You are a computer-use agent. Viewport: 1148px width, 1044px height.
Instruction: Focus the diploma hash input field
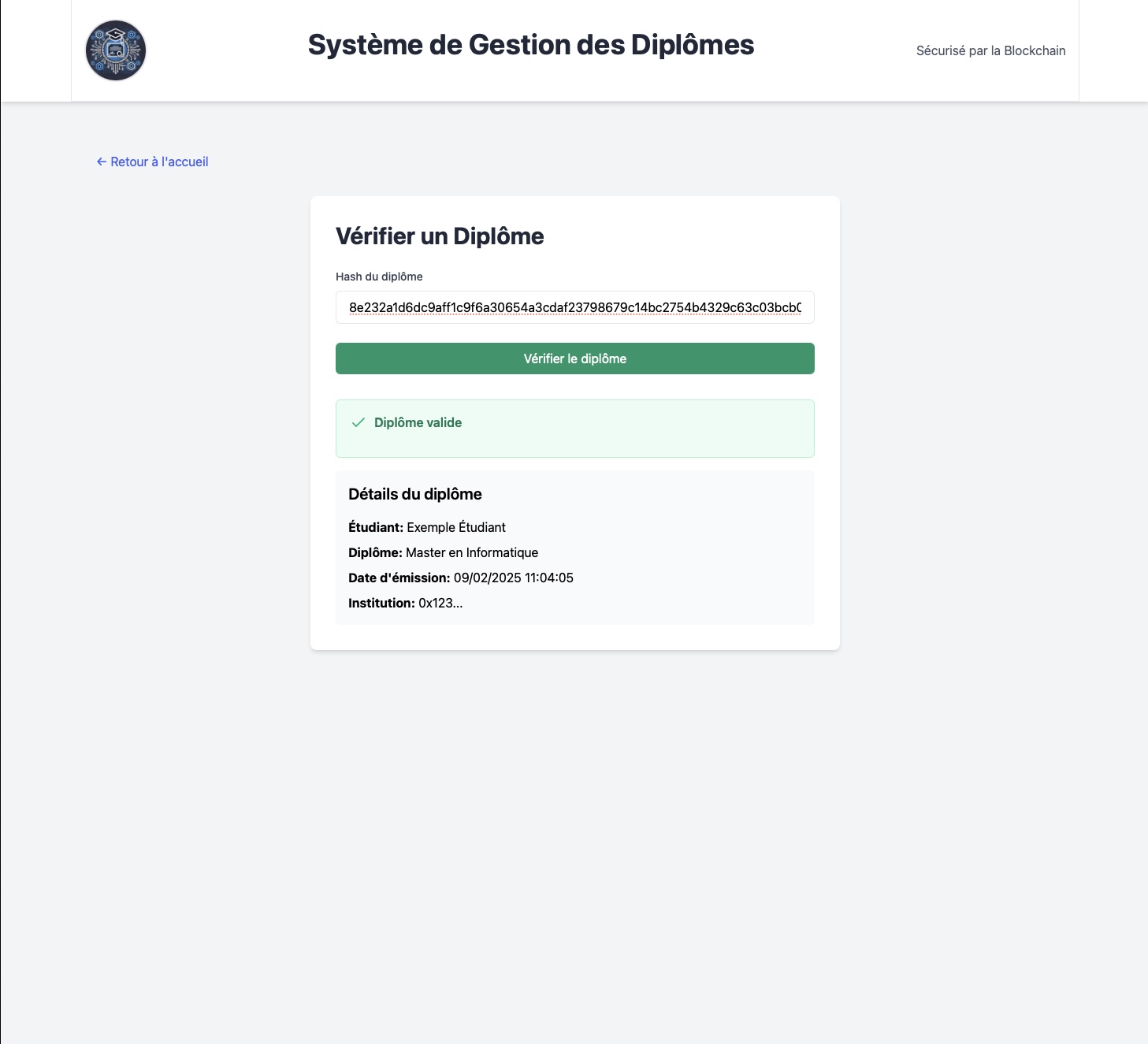[574, 307]
